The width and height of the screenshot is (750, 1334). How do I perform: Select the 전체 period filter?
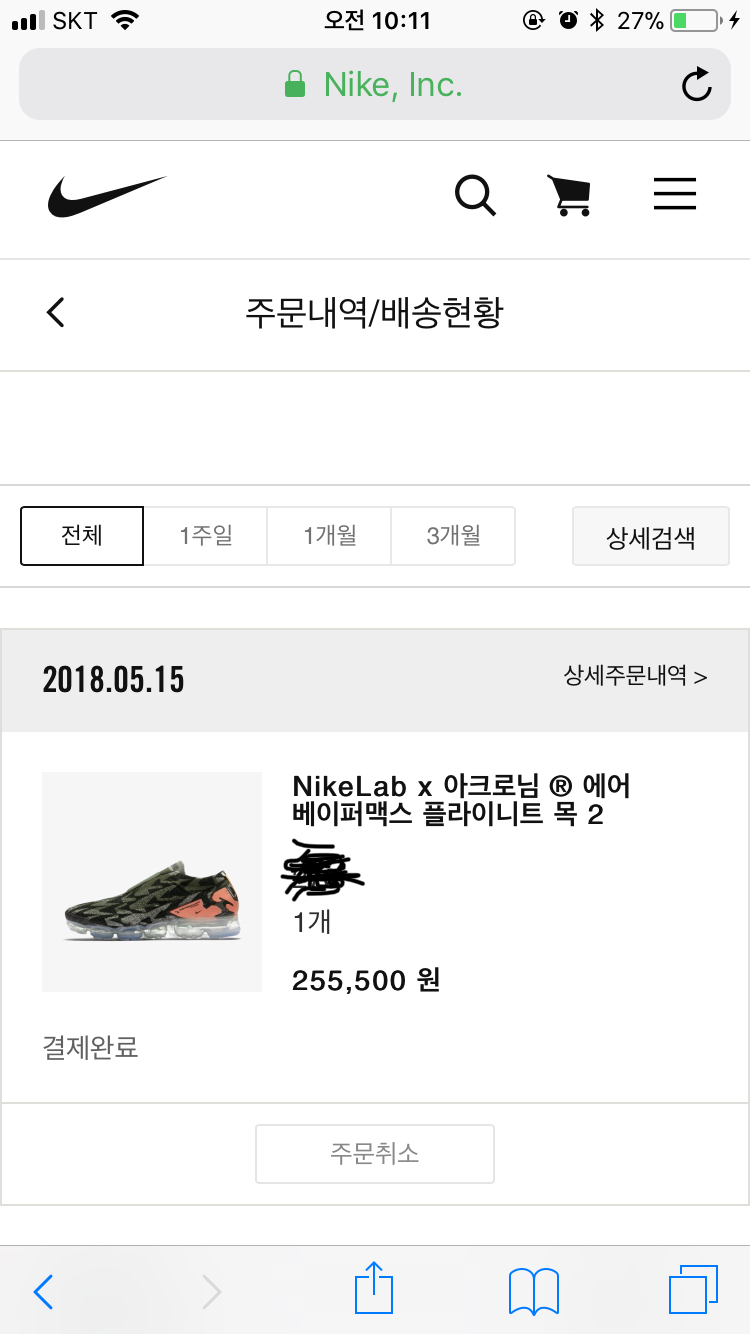pos(82,536)
